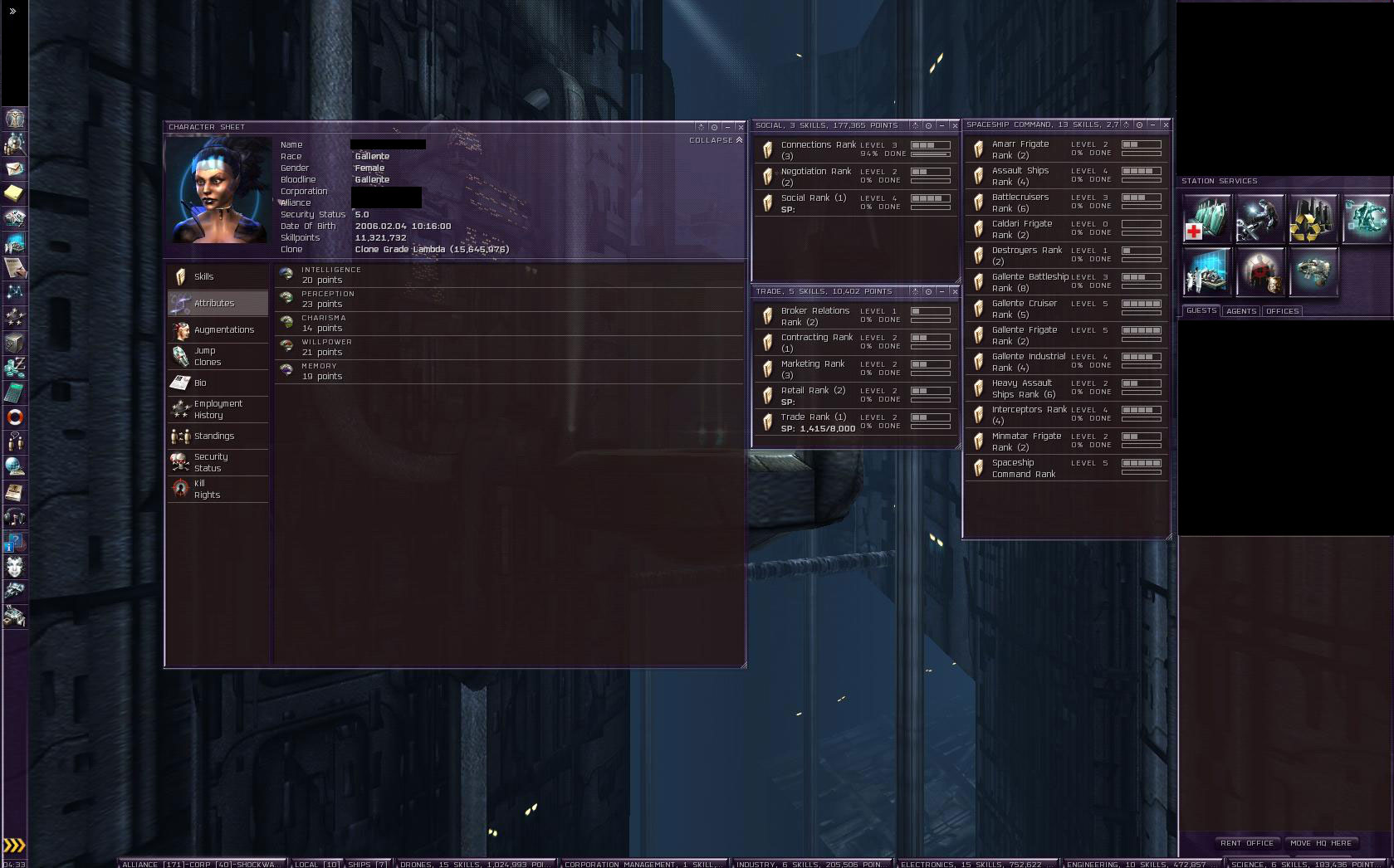This screenshot has width=1394, height=868.
Task: Switch to the Guests tab
Action: [x=1201, y=310]
